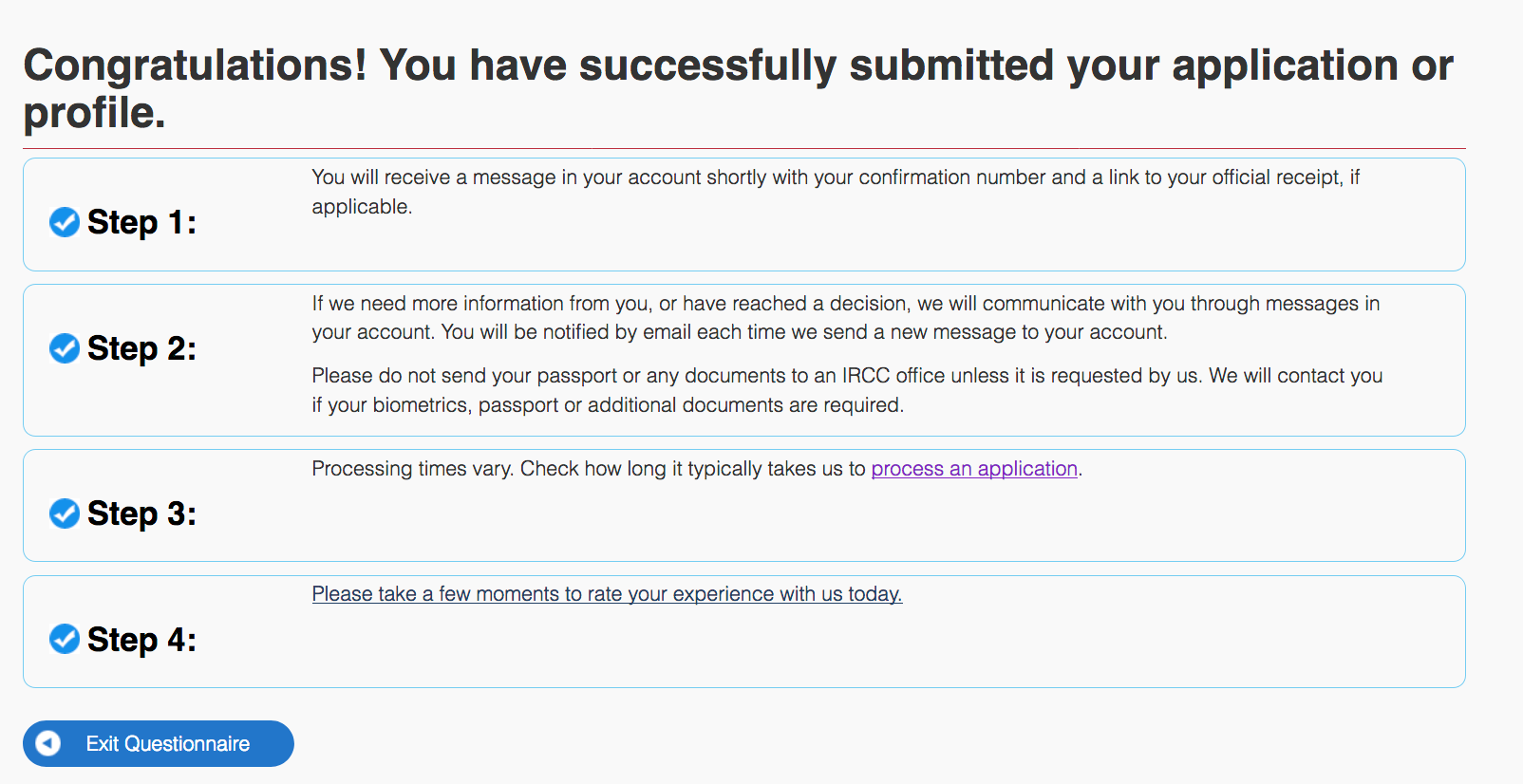This screenshot has width=1523, height=784.
Task: Open the process an application link
Action: tap(974, 469)
